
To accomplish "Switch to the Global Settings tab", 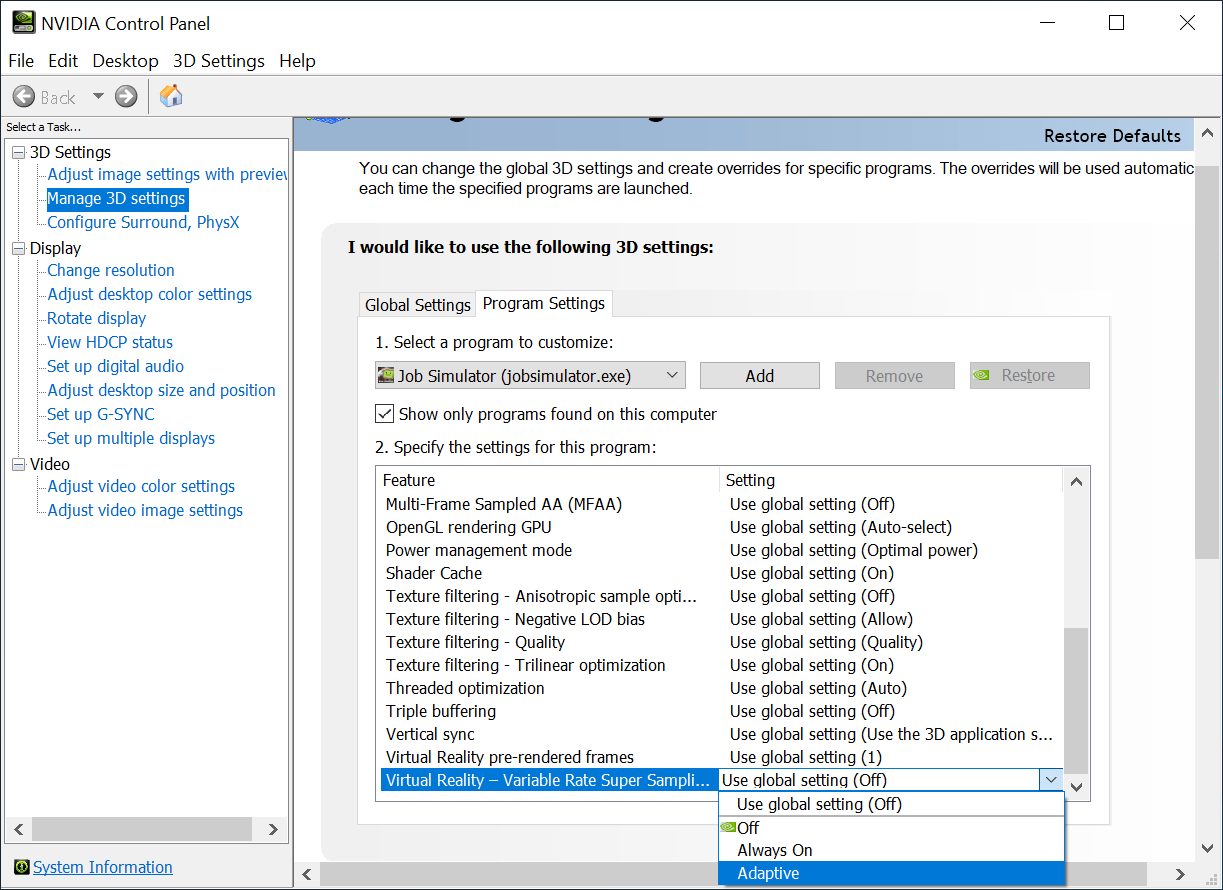I will 417,305.
